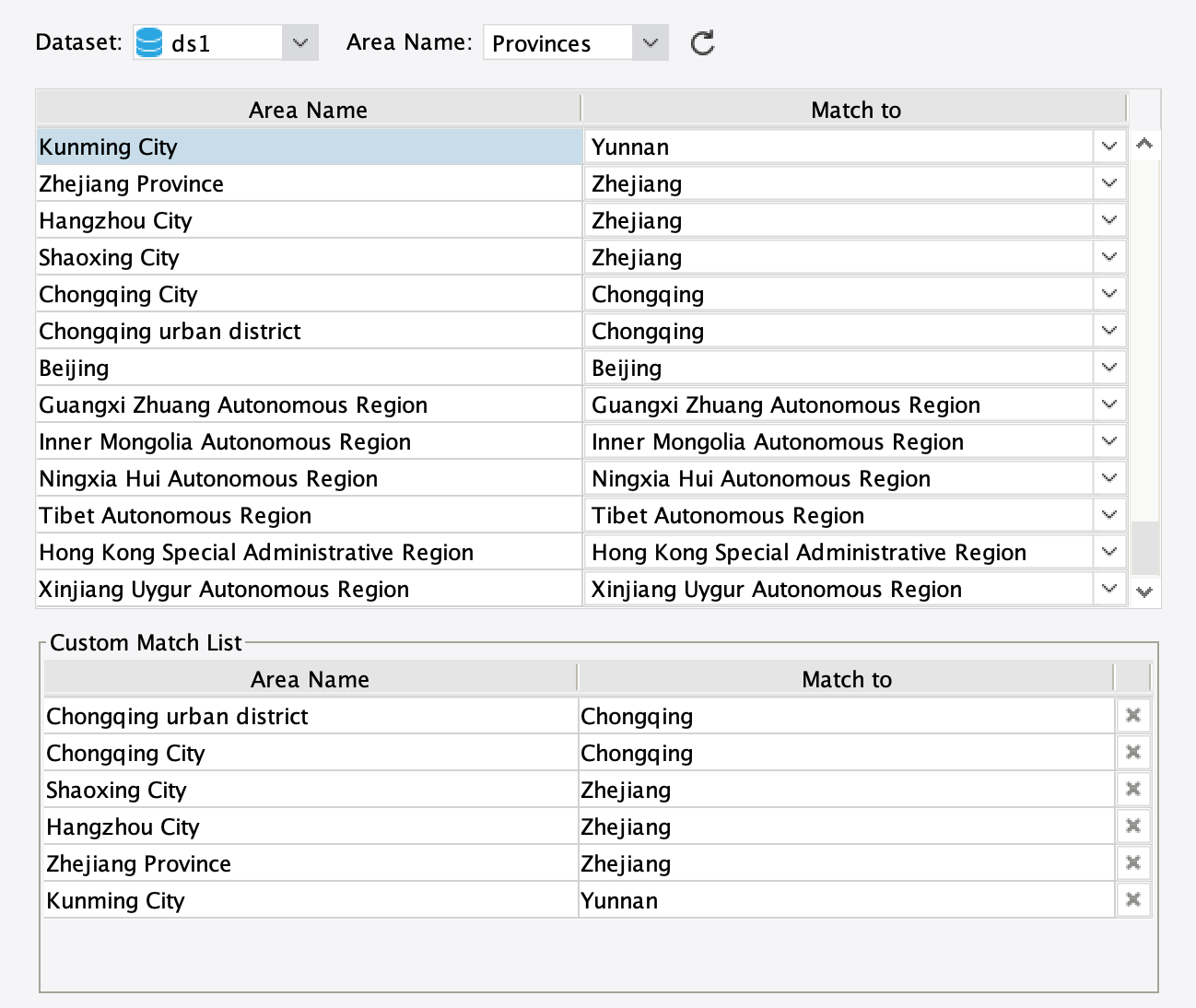Screen dimensions: 1196x1008
Task: Open the Dataset ds1 dropdown
Action: click(x=299, y=42)
